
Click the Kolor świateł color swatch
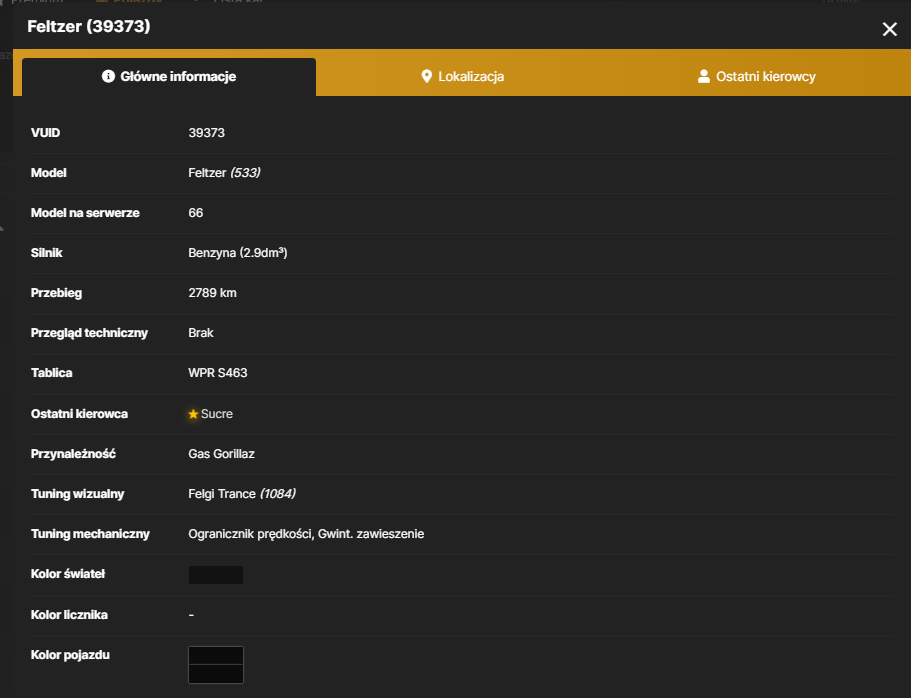(216, 575)
